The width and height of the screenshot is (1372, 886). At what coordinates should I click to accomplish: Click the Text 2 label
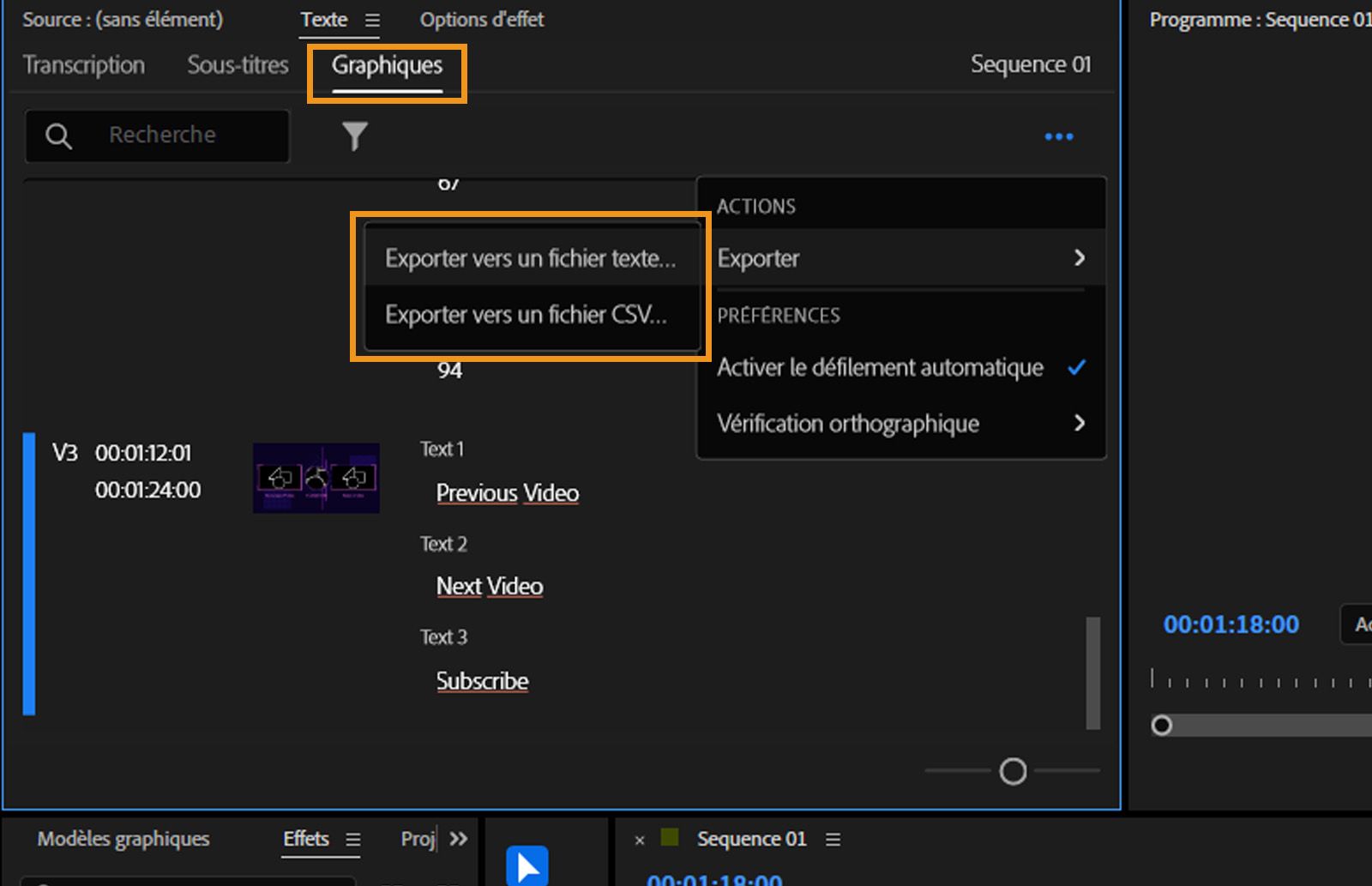[x=443, y=544]
